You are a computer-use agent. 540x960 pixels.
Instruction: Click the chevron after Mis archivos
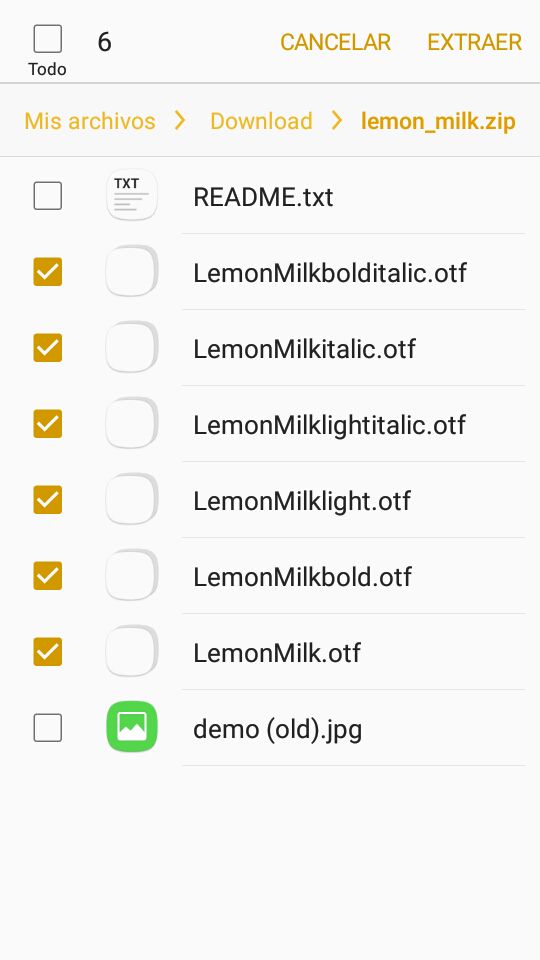coord(180,121)
